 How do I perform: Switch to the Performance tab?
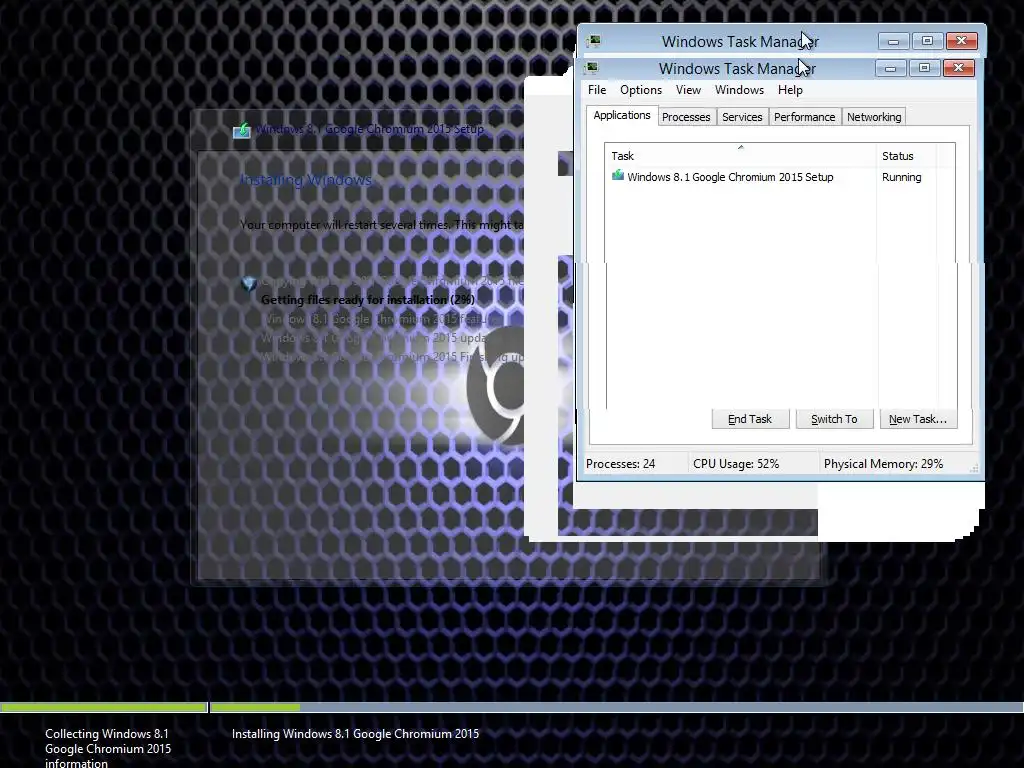click(x=805, y=117)
